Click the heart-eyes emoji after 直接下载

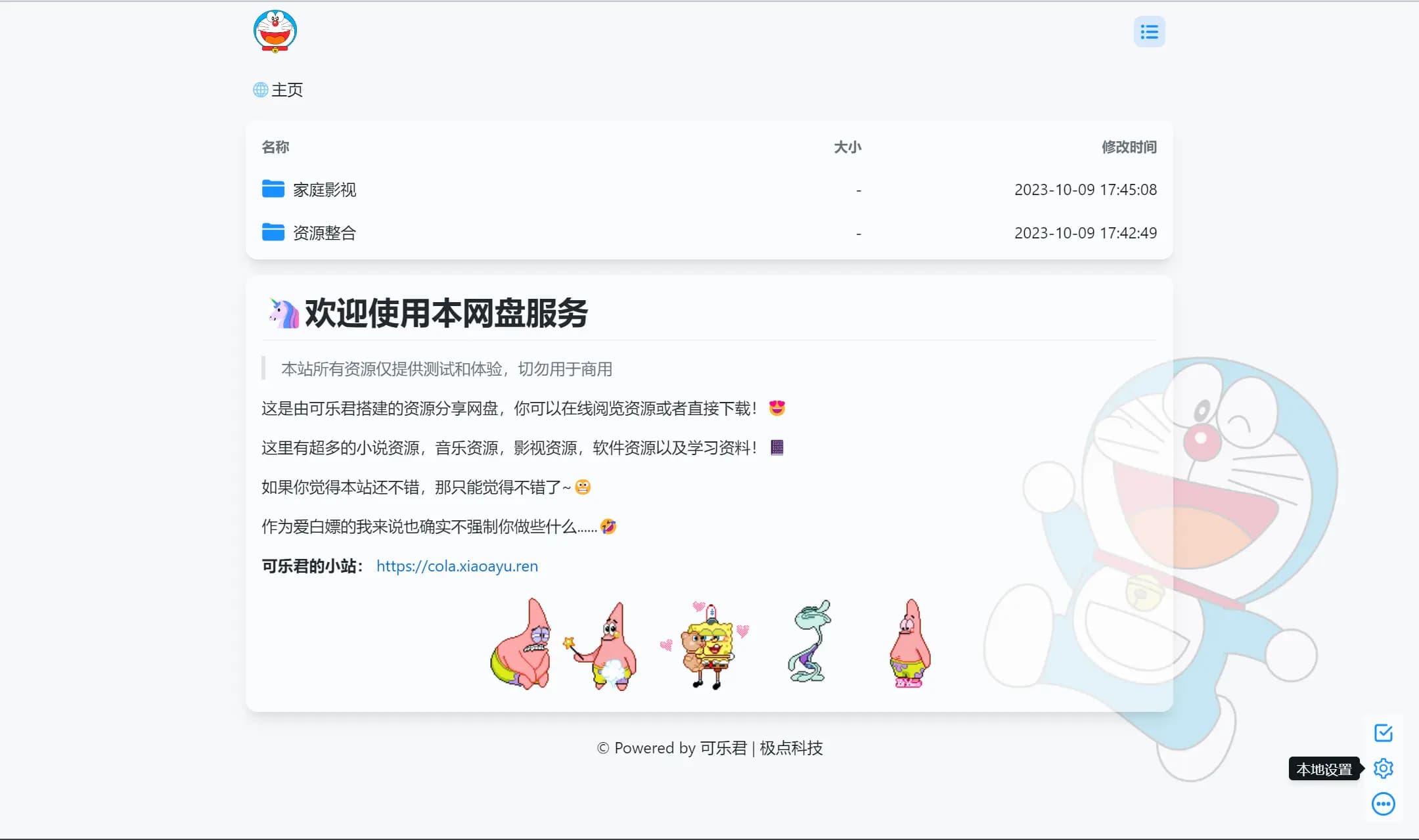tap(777, 409)
